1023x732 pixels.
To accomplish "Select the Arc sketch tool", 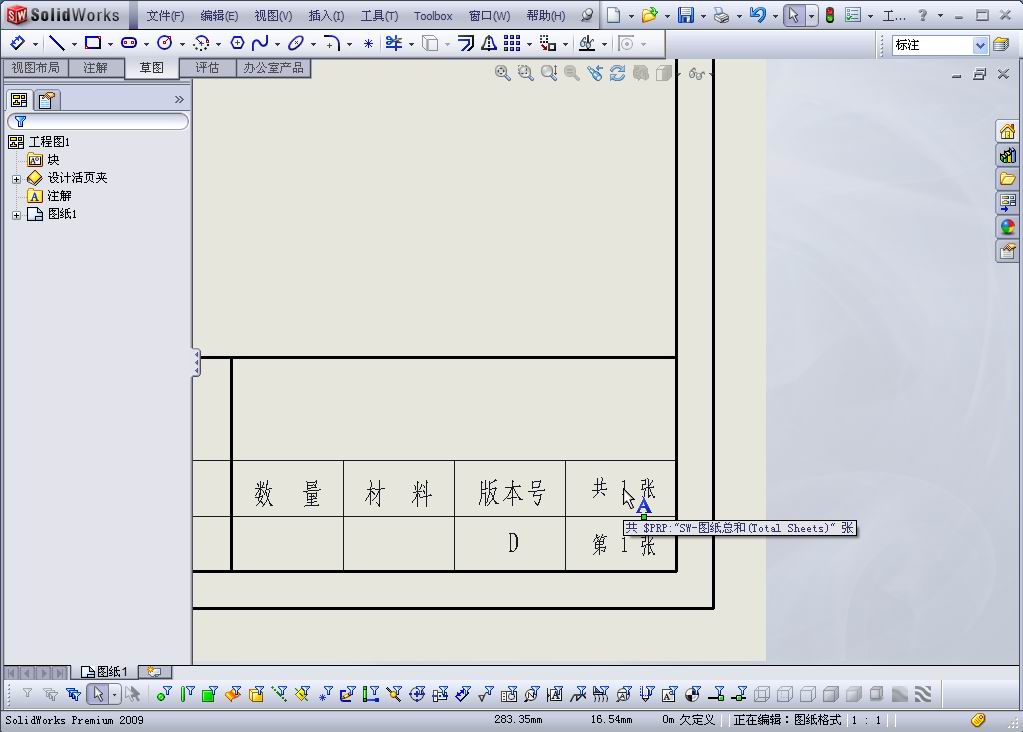I will [202, 43].
